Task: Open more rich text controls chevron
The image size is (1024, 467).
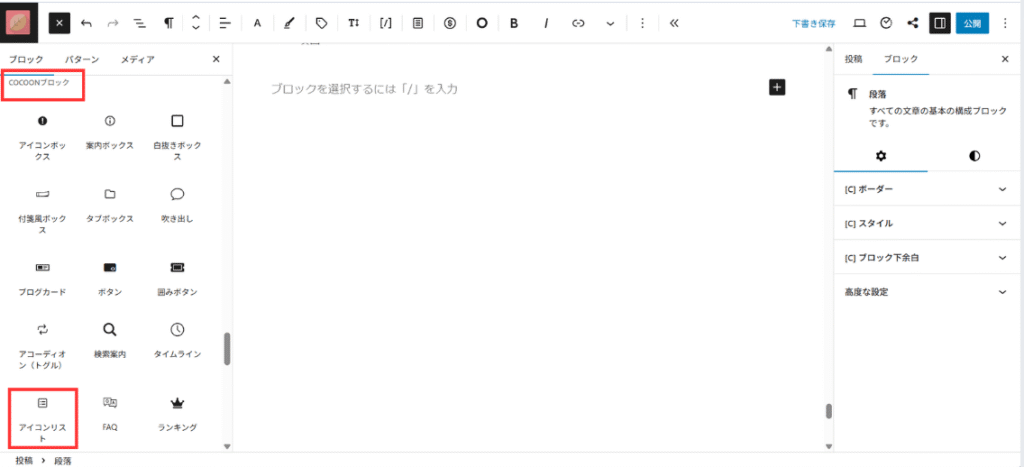Action: [x=610, y=23]
